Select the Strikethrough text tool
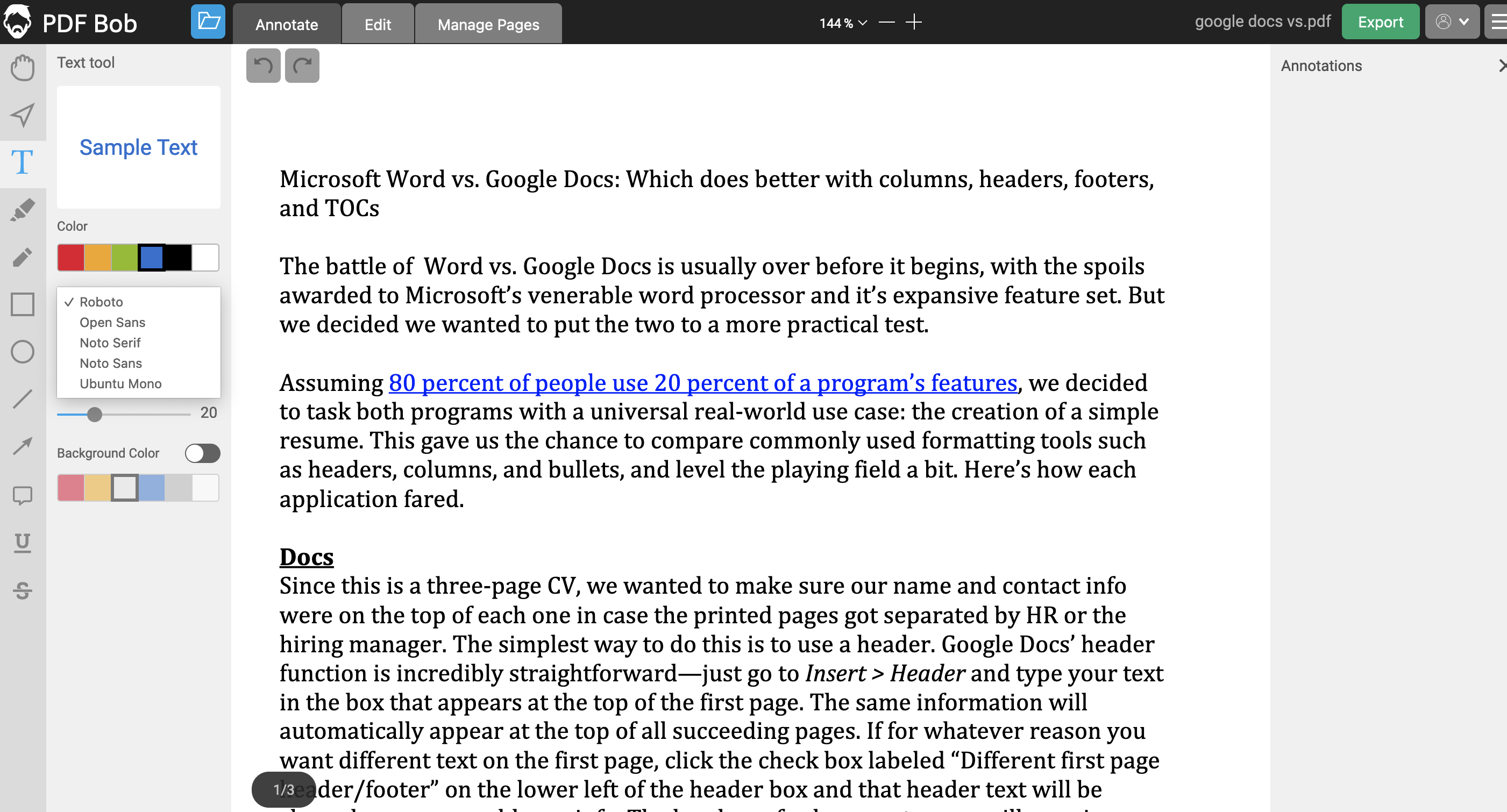The height and width of the screenshot is (812, 1507). coord(23,590)
